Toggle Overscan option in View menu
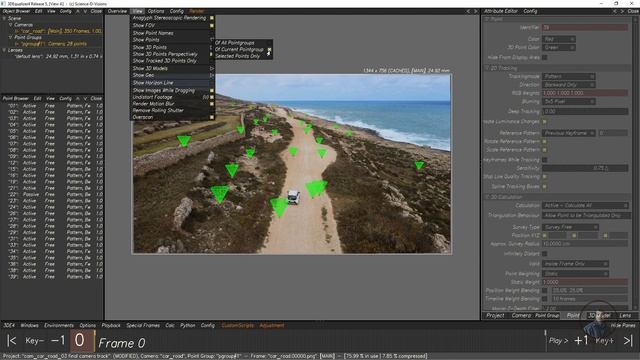The height and width of the screenshot is (360, 640). (211, 117)
